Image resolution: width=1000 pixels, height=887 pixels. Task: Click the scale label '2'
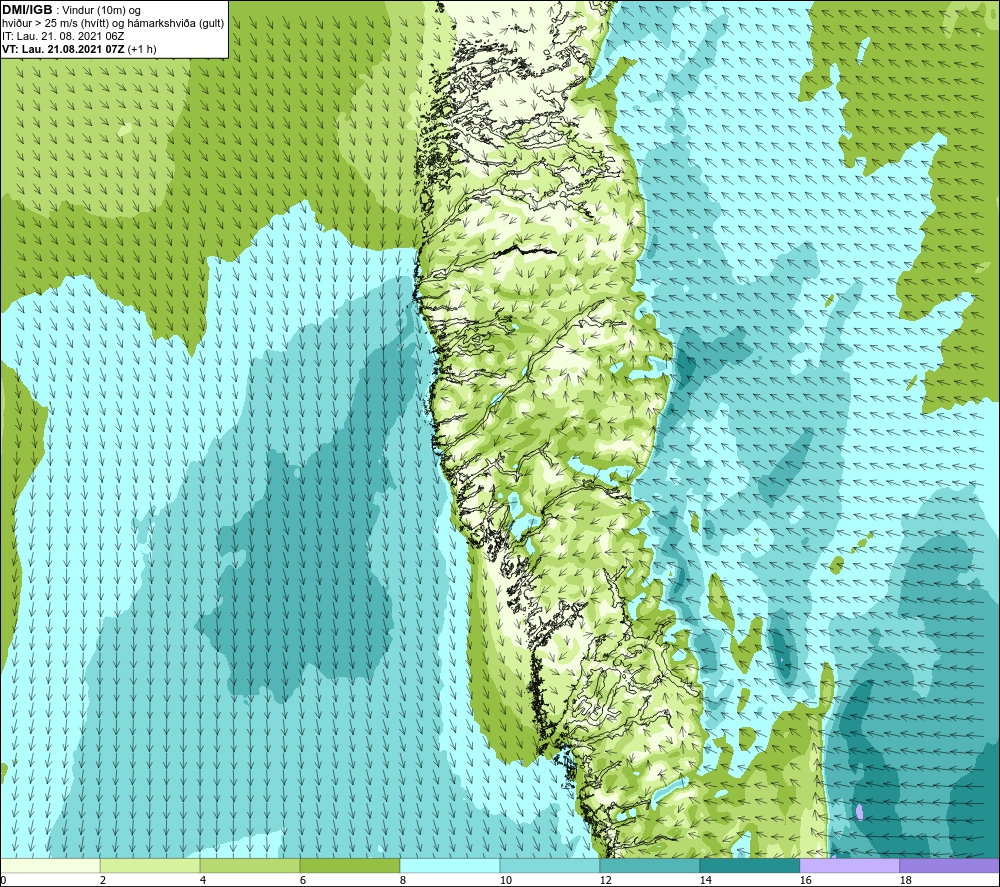pyautogui.click(x=103, y=881)
